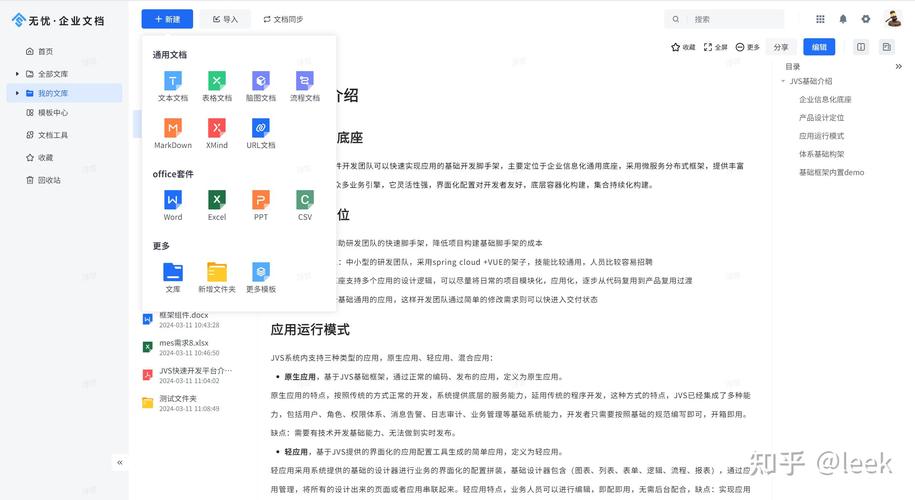Expand the 全部文库 tree arrow

(17, 74)
